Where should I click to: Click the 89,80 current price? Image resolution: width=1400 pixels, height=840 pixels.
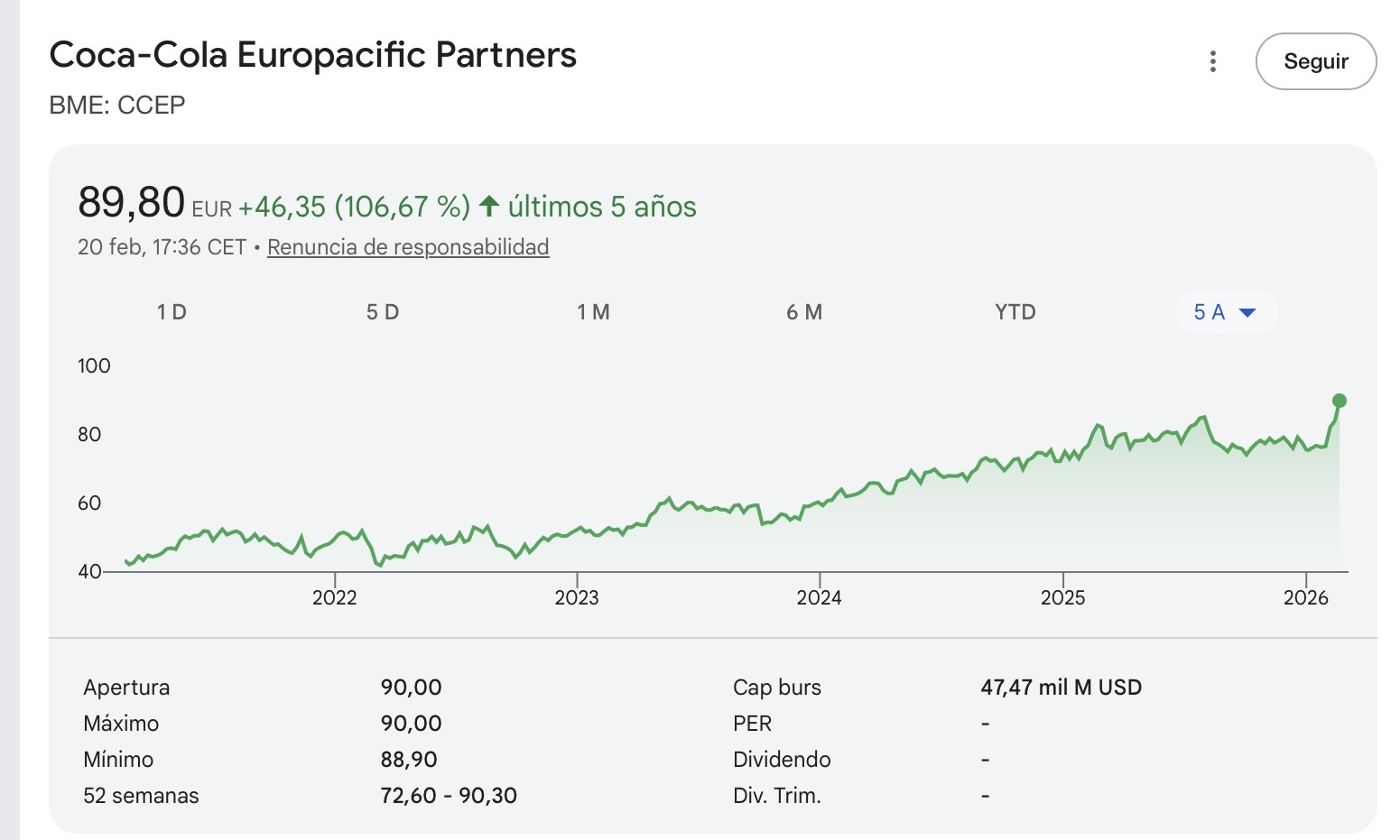(132, 201)
